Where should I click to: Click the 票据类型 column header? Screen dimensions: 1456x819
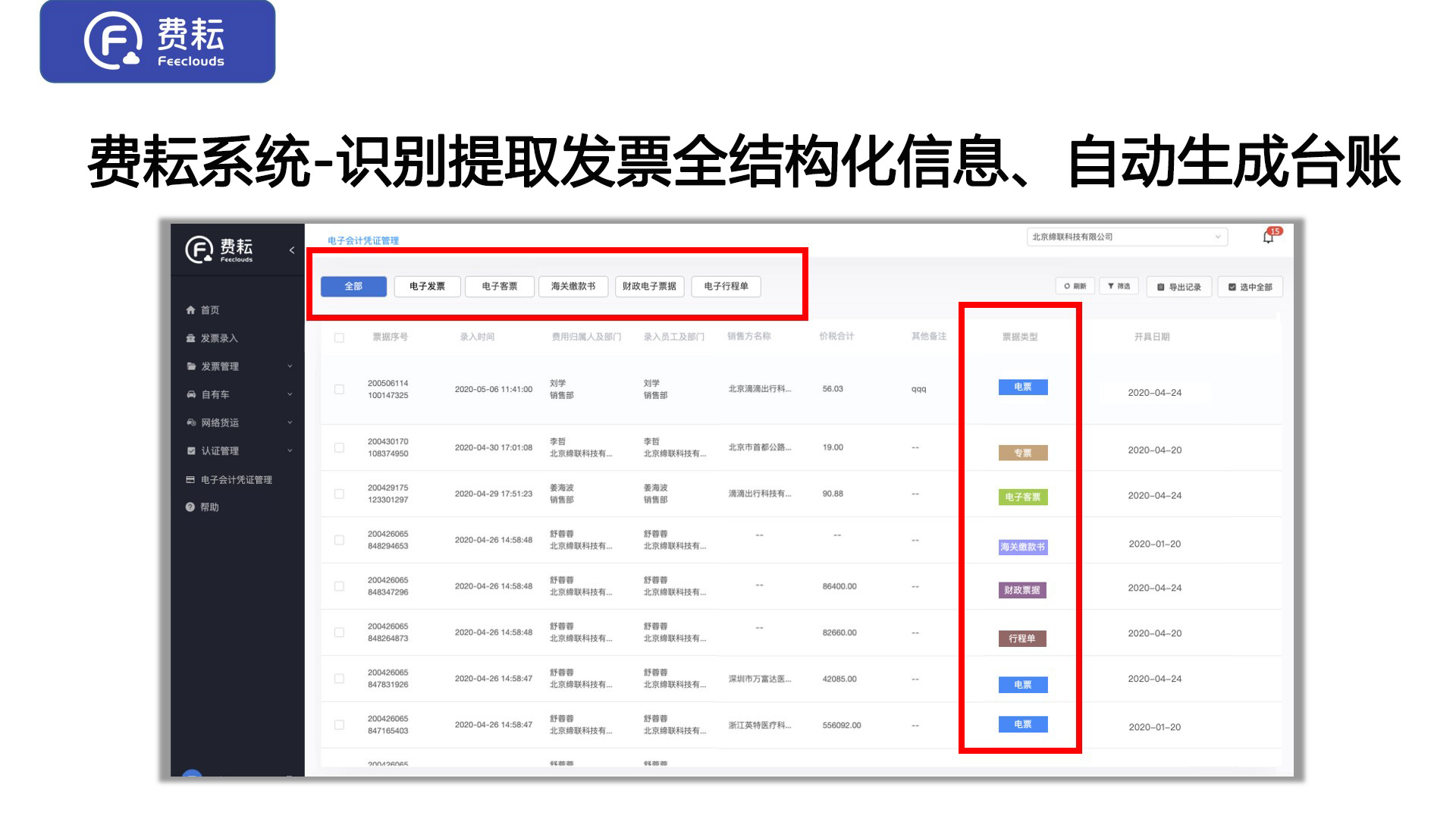[x=1020, y=337]
